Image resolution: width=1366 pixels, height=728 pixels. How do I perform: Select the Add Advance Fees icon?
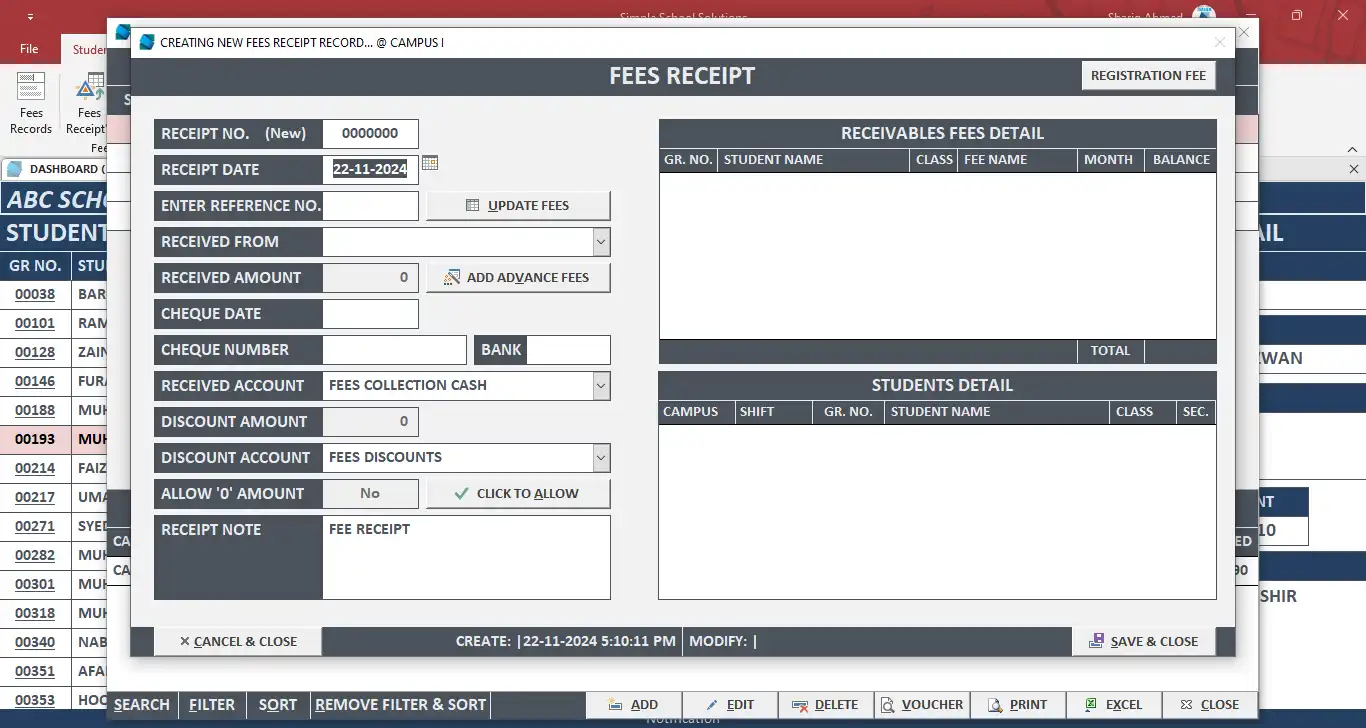coord(451,277)
